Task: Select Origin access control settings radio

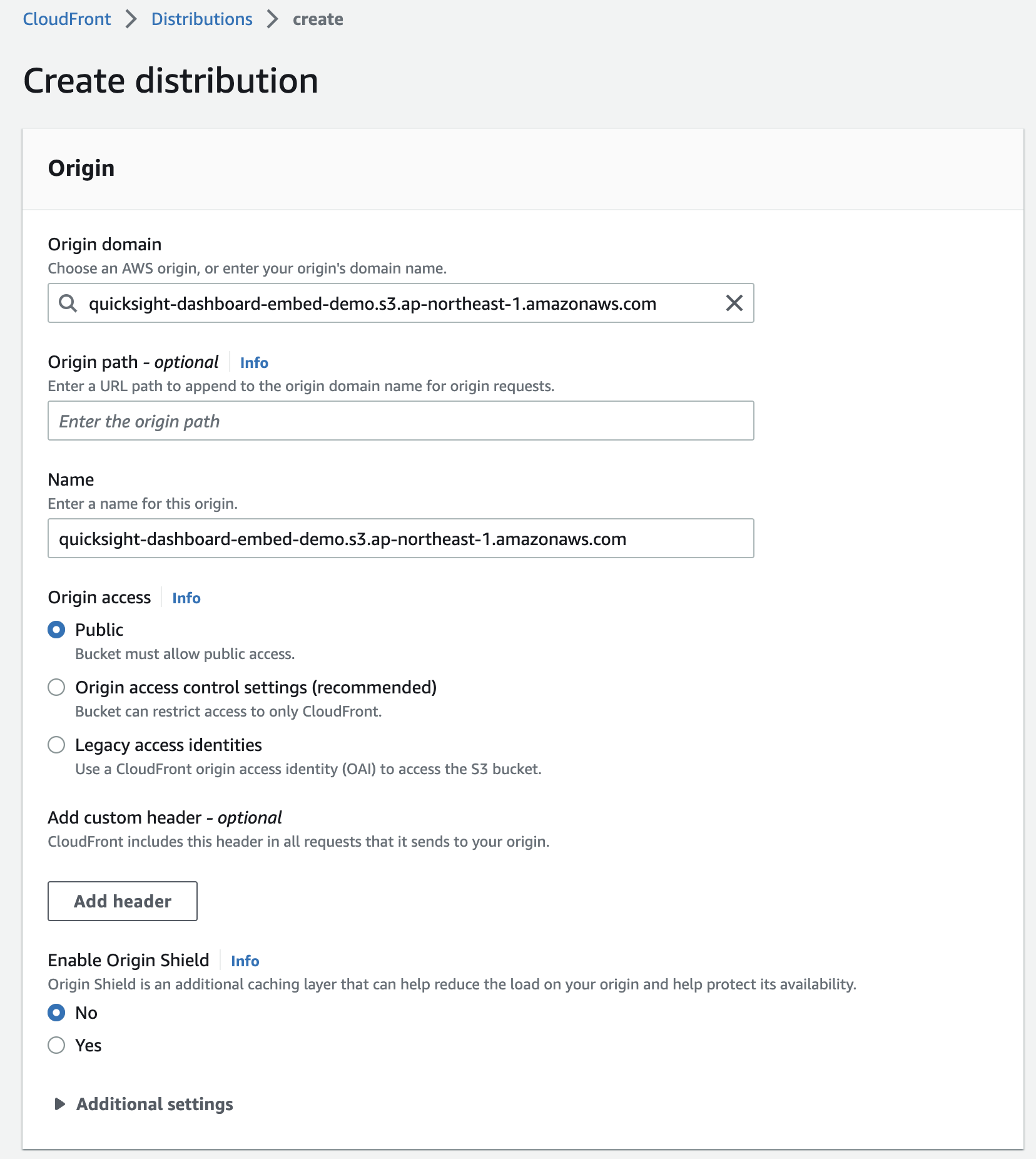Action: [x=56, y=687]
